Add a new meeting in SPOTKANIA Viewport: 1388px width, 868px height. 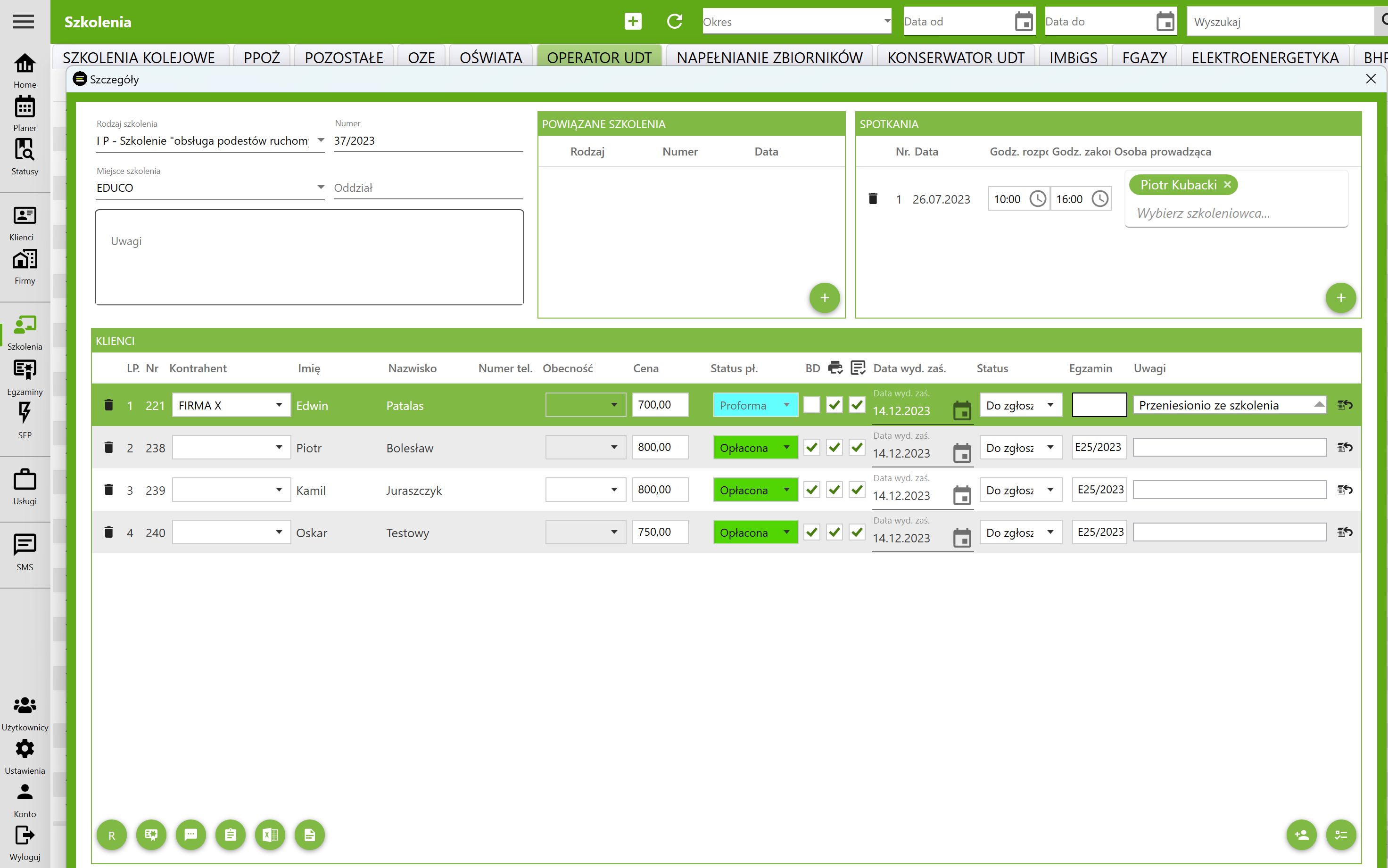coord(1340,297)
